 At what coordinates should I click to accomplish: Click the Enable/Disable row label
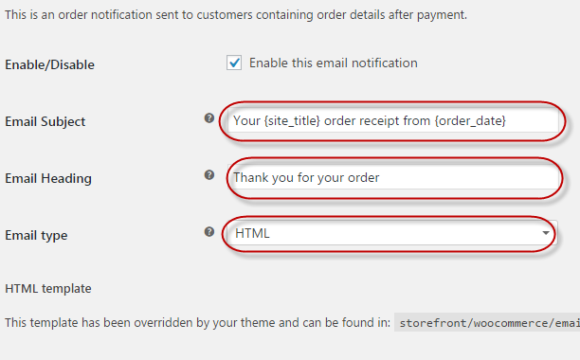coord(50,65)
